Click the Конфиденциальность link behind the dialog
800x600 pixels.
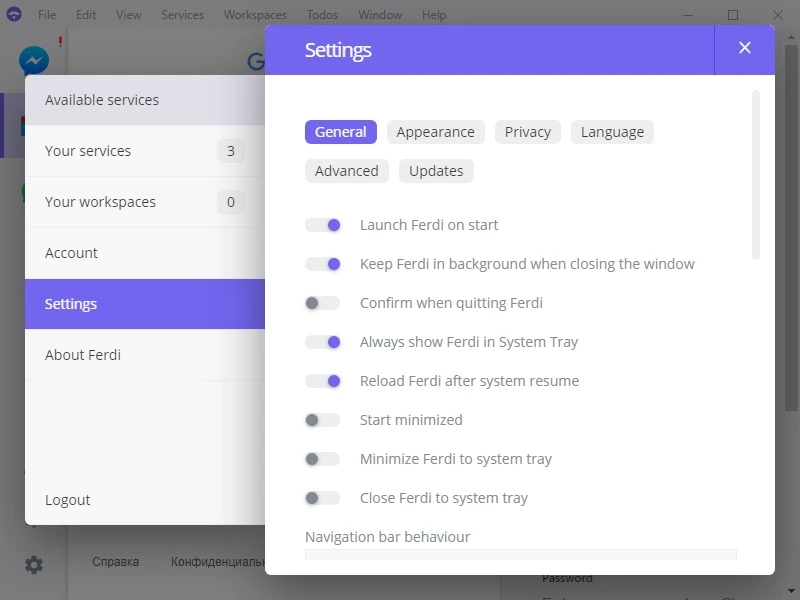218,562
